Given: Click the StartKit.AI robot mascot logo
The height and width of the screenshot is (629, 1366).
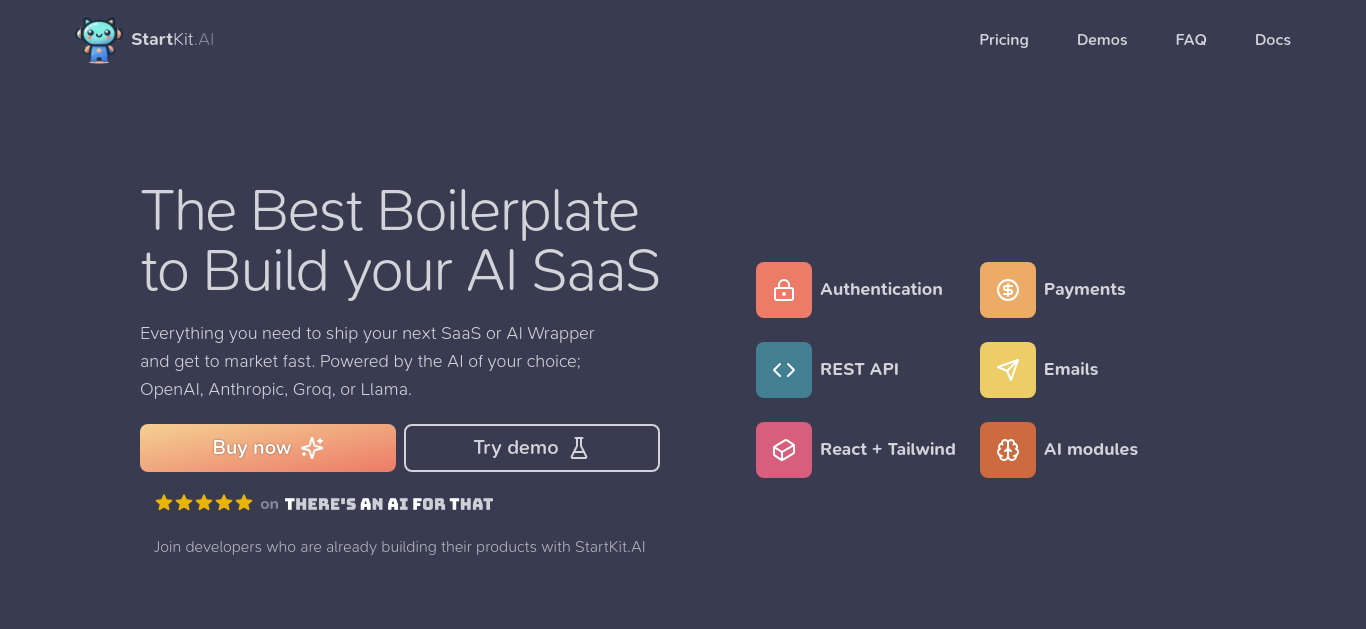Looking at the screenshot, I should coord(99,40).
